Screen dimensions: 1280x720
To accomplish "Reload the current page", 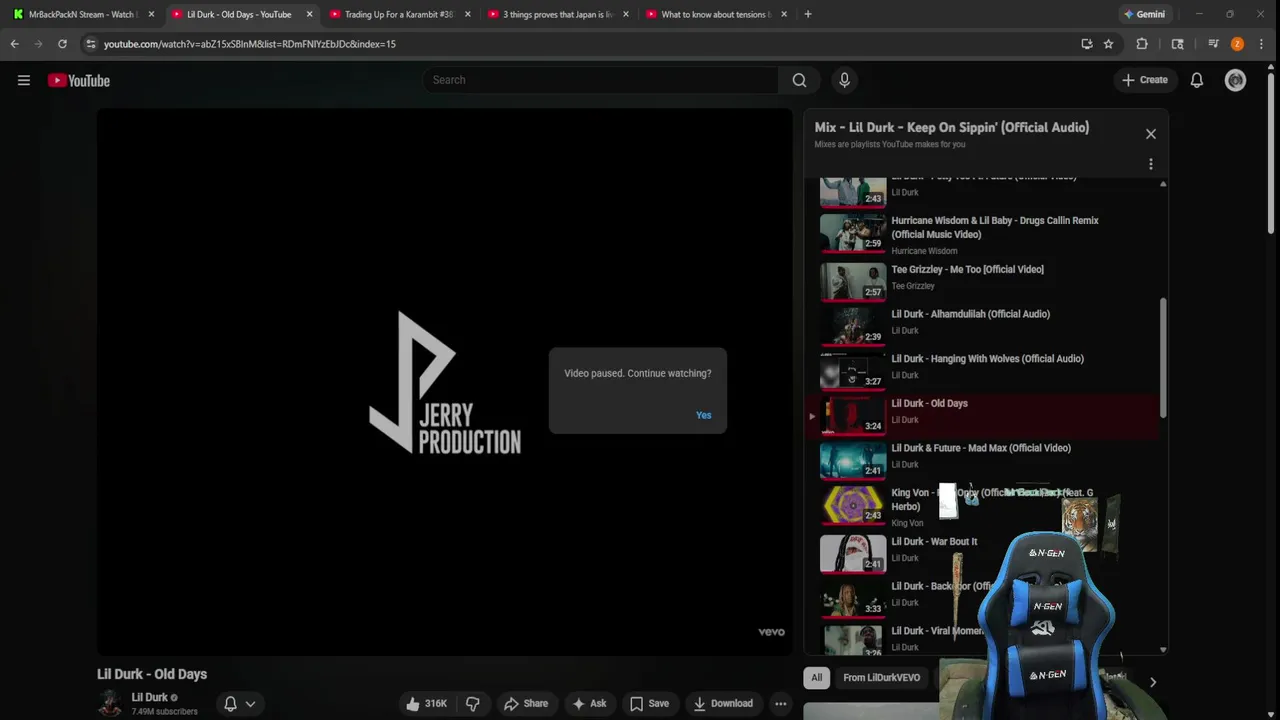I will 62,44.
